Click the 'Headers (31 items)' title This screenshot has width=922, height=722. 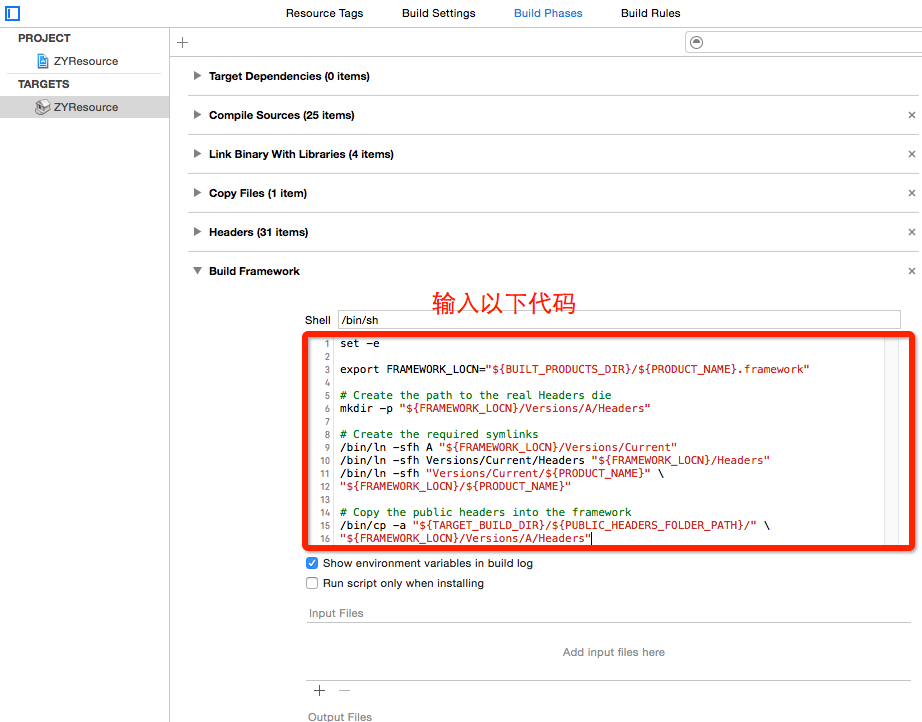pos(258,232)
